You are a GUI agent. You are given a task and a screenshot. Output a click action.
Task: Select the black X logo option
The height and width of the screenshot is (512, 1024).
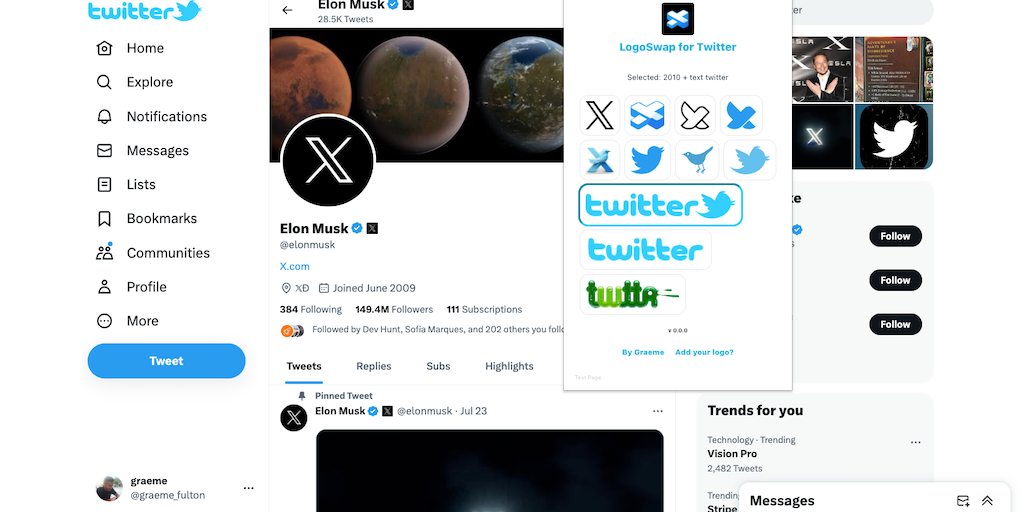600,116
